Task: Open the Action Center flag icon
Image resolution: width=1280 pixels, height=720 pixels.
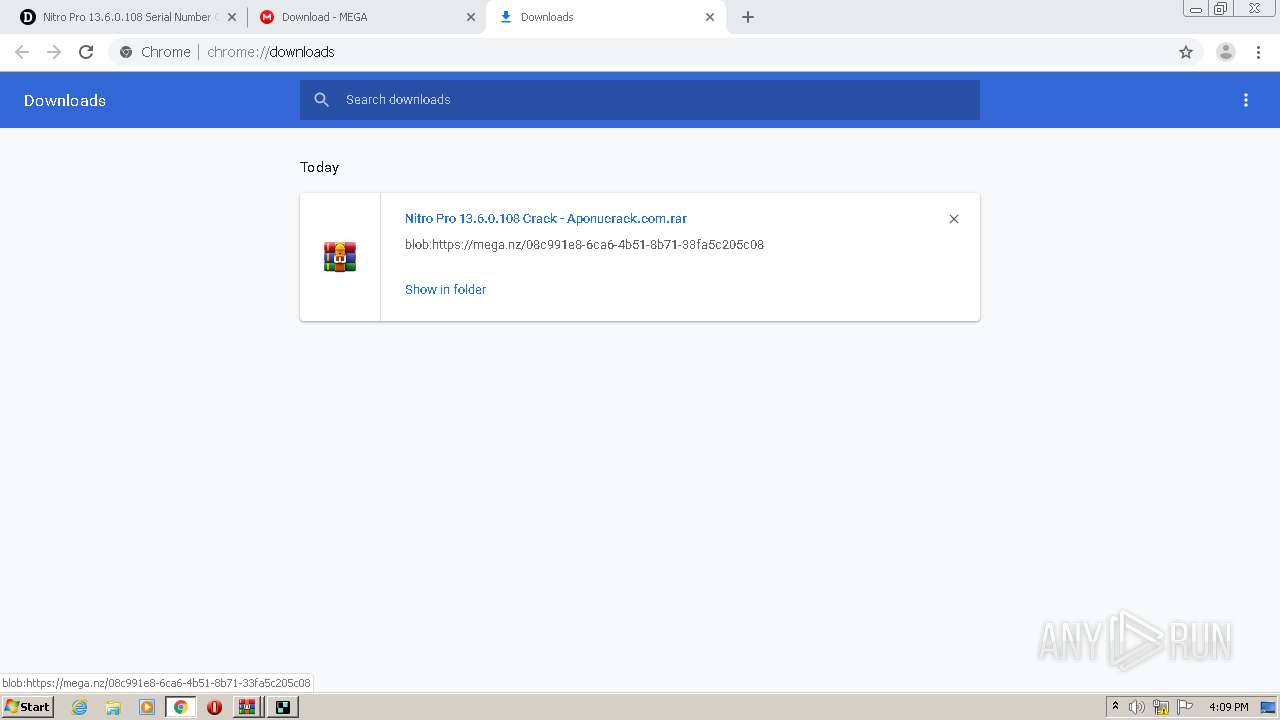Action: 1185,707
